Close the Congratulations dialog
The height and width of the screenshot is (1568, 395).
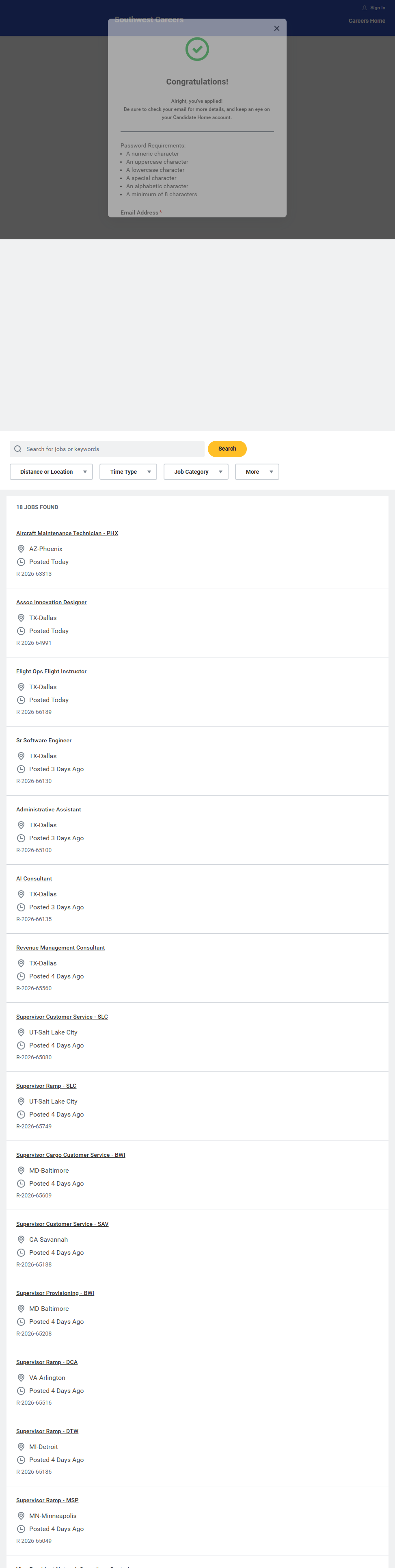276,28
